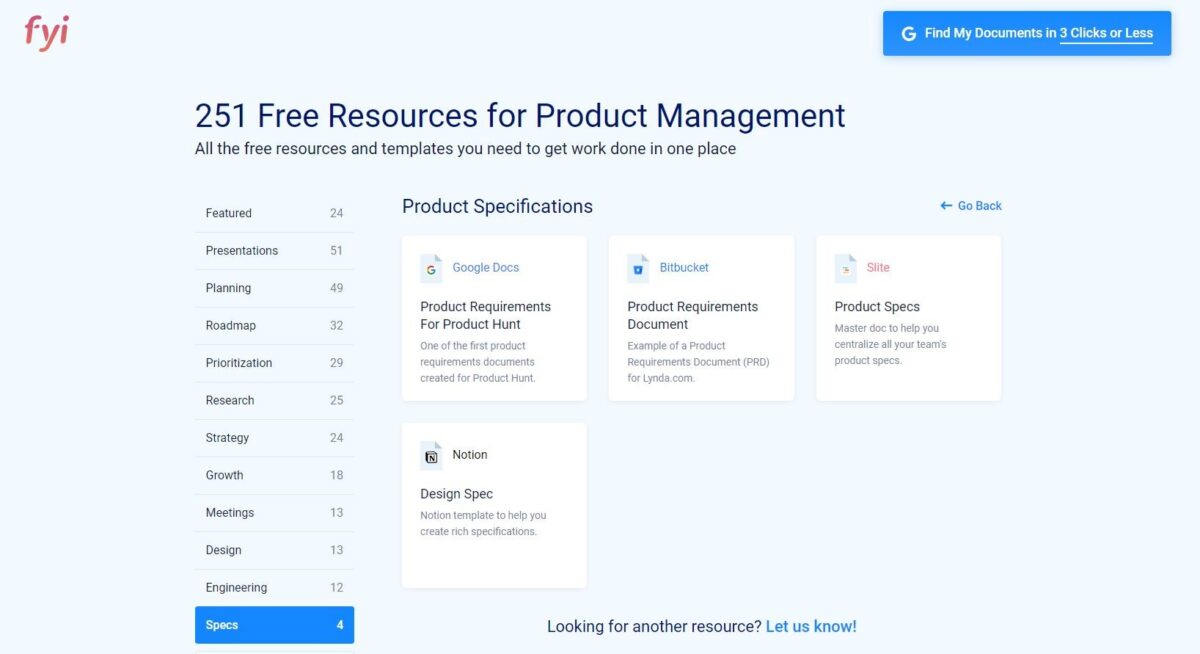Click the '251 Free Resources' page heading
1200x654 pixels.
click(x=520, y=116)
